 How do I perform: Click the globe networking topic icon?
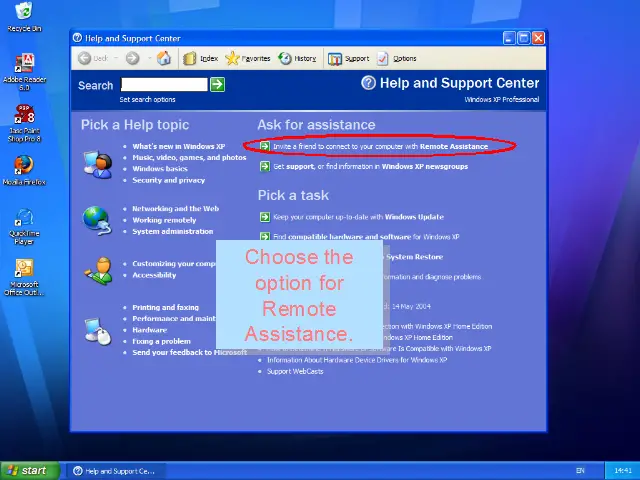(x=97, y=221)
